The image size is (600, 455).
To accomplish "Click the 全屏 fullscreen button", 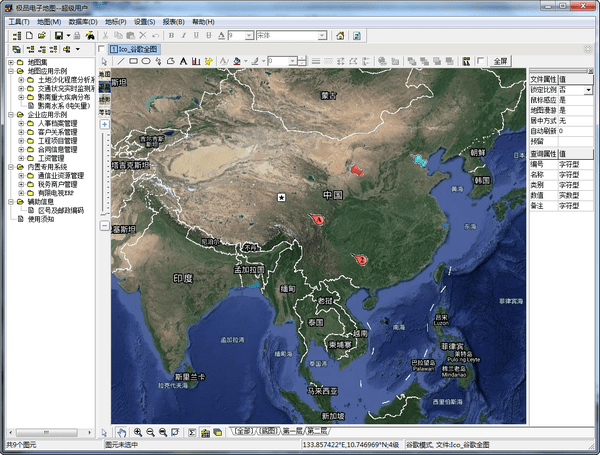I will pyautogui.click(x=501, y=61).
